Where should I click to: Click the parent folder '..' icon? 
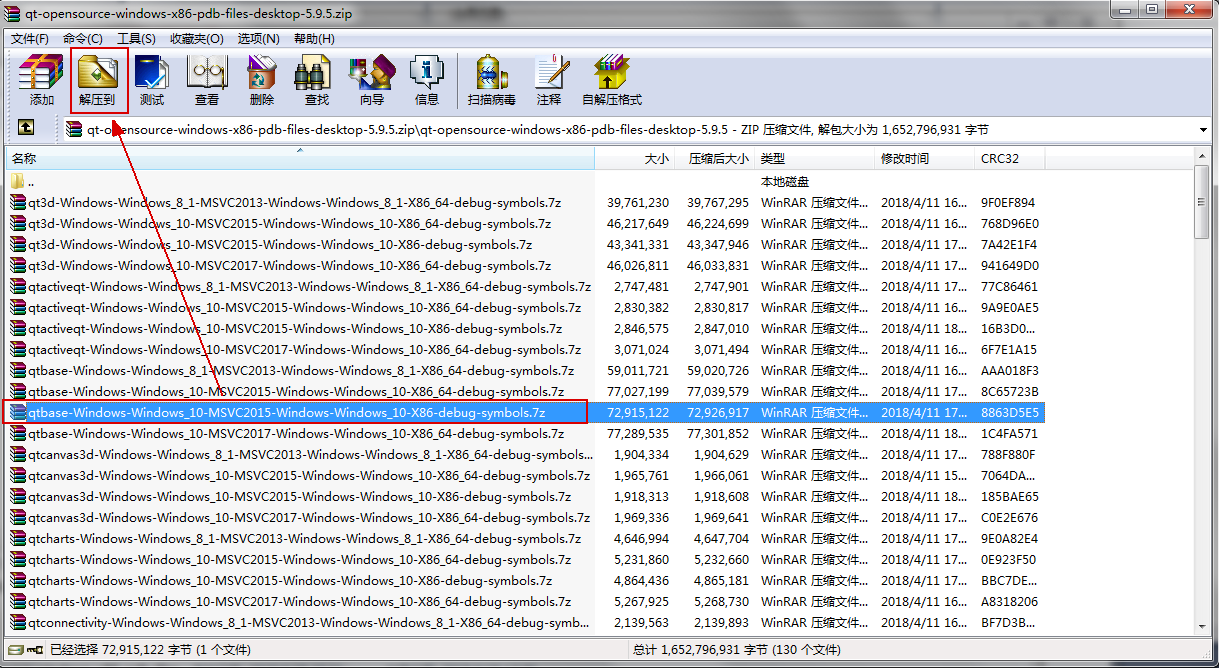18,182
